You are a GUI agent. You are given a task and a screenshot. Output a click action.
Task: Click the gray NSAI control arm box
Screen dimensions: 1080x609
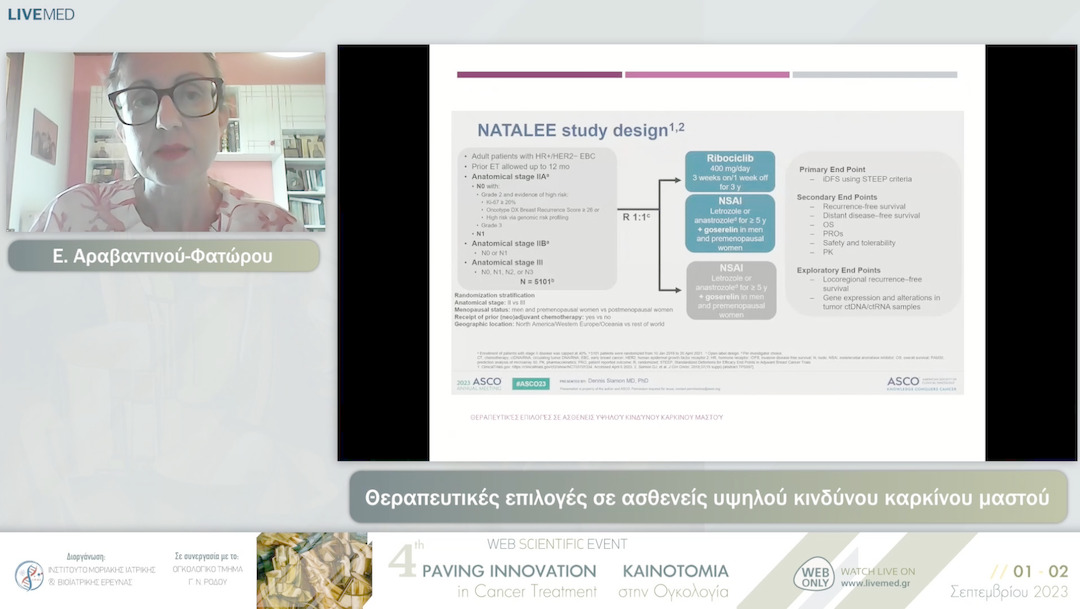(x=731, y=290)
